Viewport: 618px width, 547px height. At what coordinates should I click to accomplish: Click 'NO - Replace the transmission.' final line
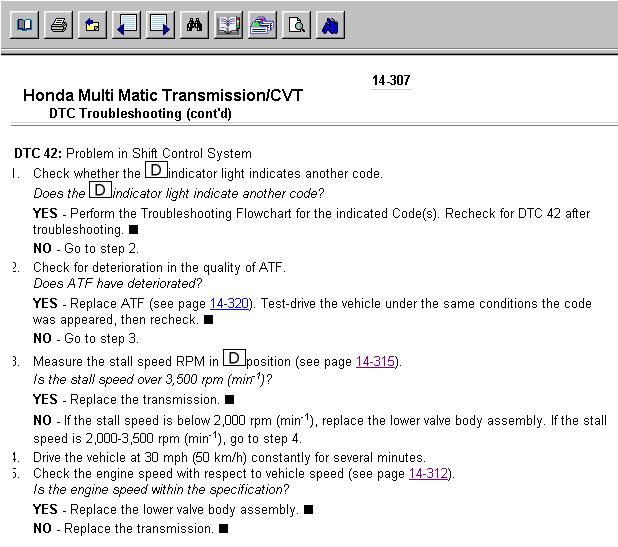tap(130, 528)
